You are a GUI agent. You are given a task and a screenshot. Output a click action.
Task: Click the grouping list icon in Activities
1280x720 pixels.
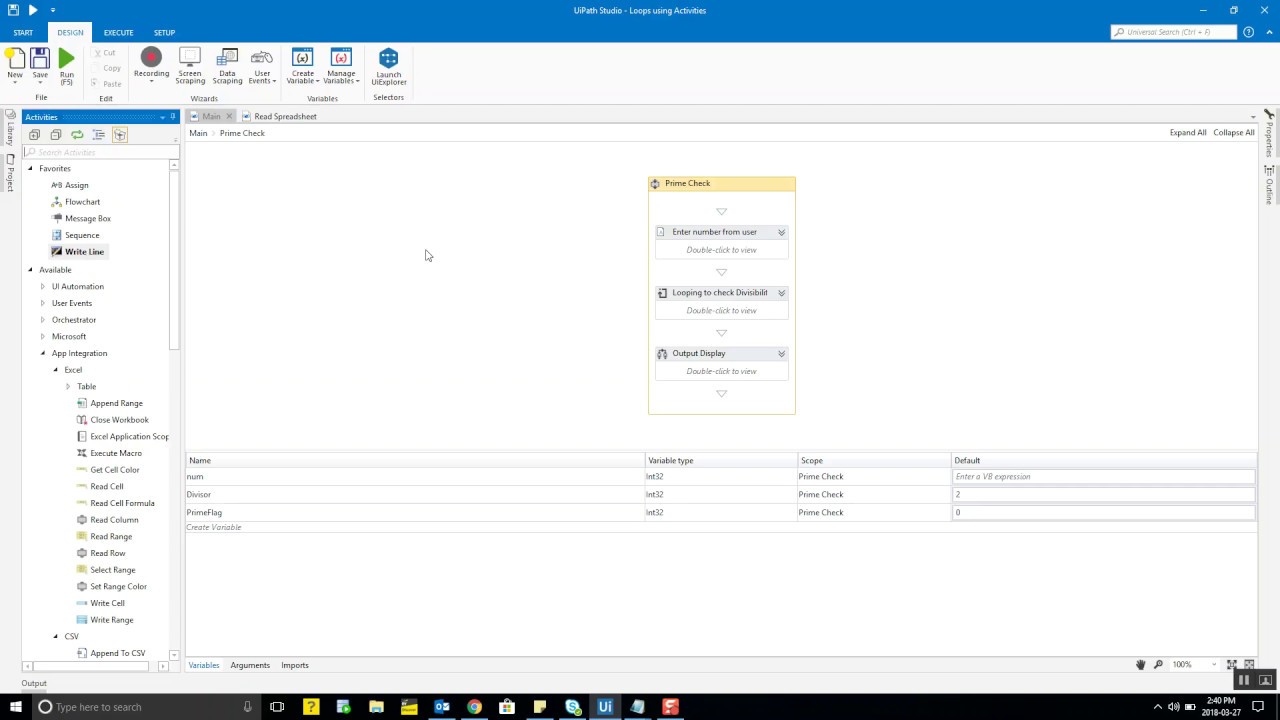[98, 135]
